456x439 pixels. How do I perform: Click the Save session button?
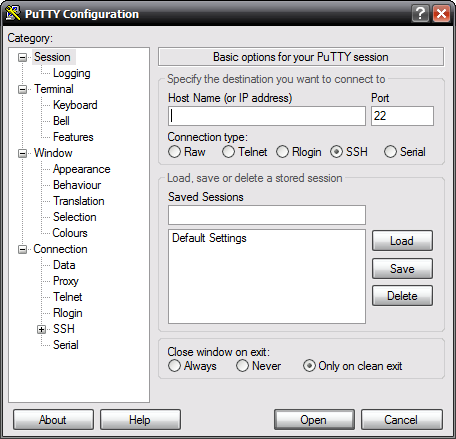[x=402, y=269]
